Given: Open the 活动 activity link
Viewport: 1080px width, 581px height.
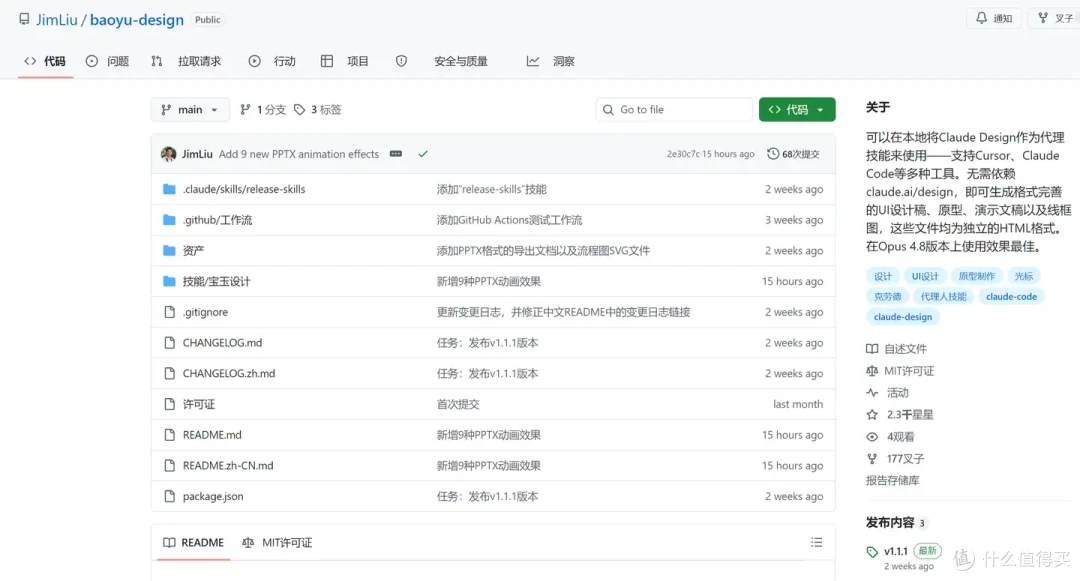Looking at the screenshot, I should click(888, 393).
